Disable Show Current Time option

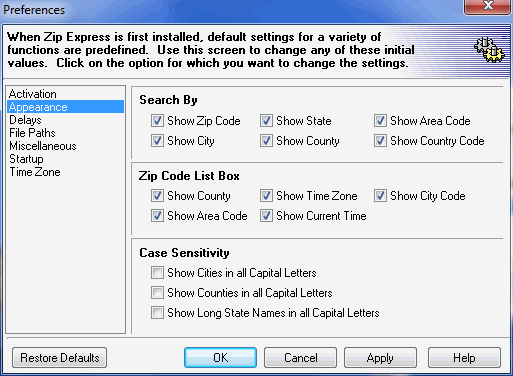pos(266,216)
